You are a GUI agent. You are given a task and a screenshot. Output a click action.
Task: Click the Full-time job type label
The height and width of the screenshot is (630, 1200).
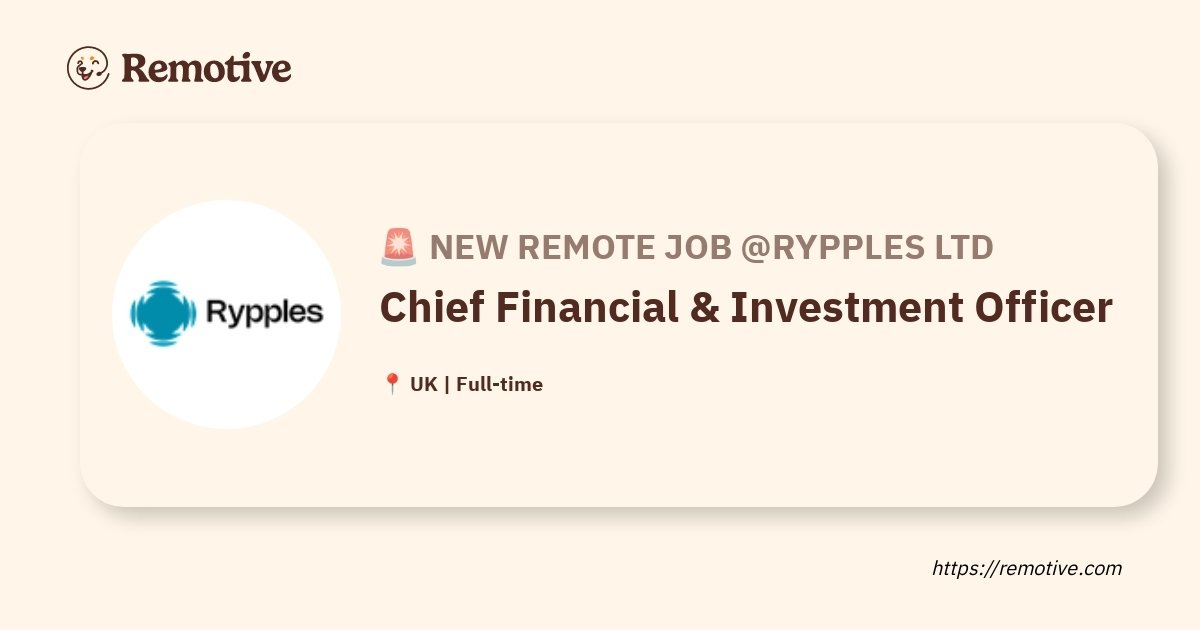coord(499,384)
